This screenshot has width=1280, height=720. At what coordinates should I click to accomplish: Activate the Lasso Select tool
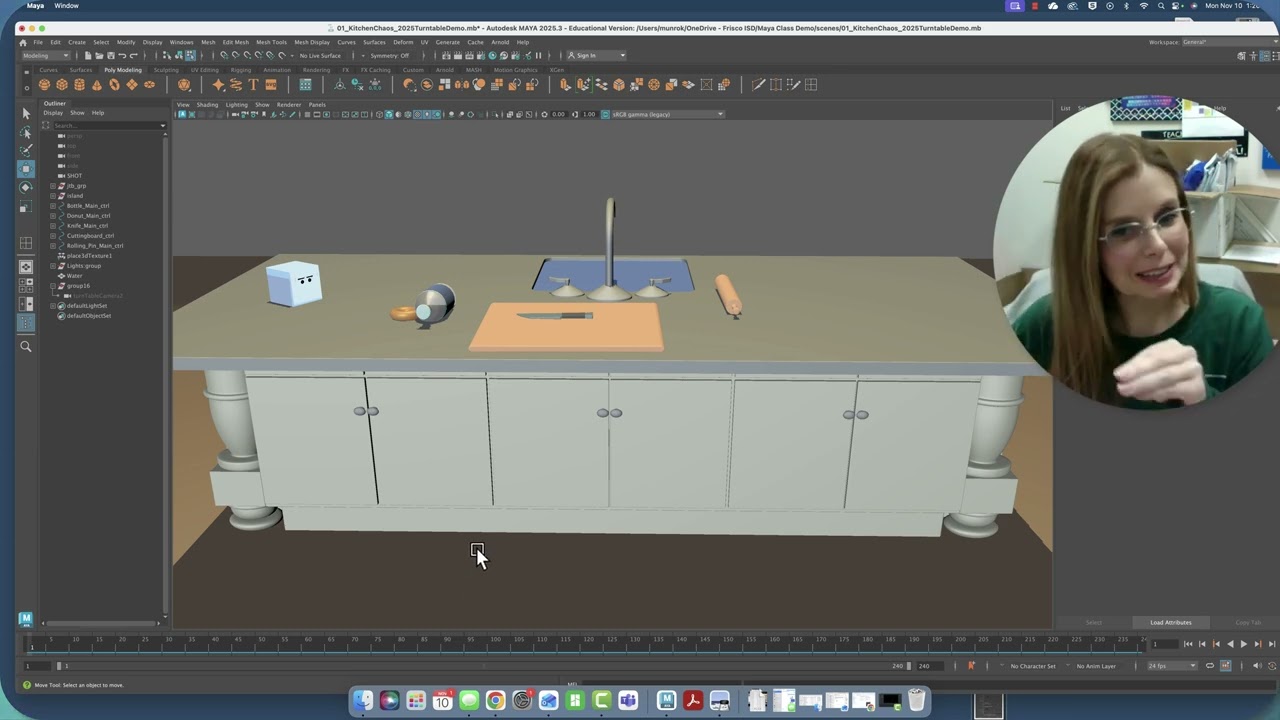[26, 132]
